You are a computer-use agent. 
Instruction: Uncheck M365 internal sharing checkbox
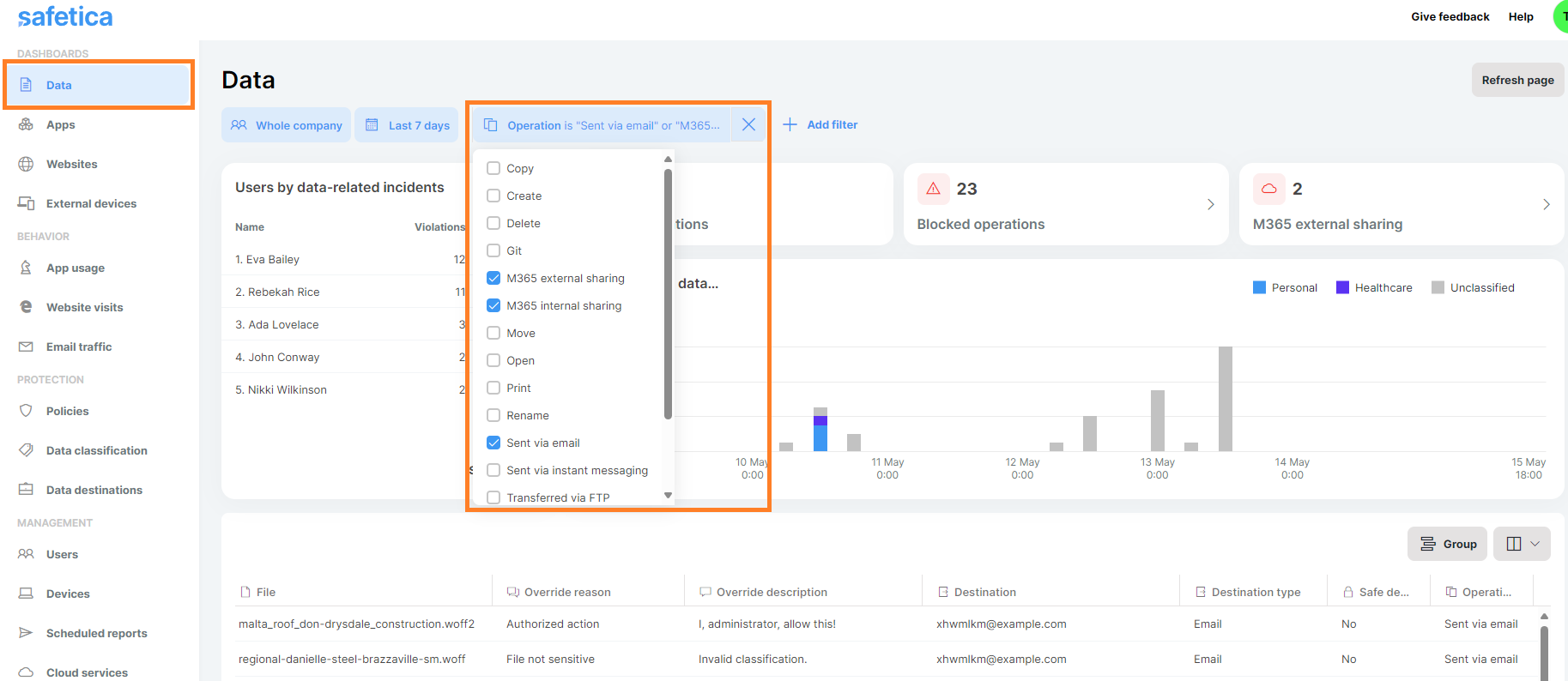[x=493, y=305]
